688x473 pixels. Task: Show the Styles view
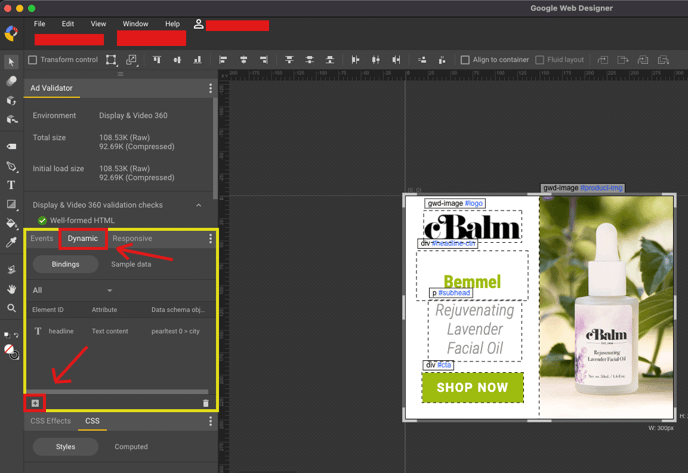(x=65, y=447)
